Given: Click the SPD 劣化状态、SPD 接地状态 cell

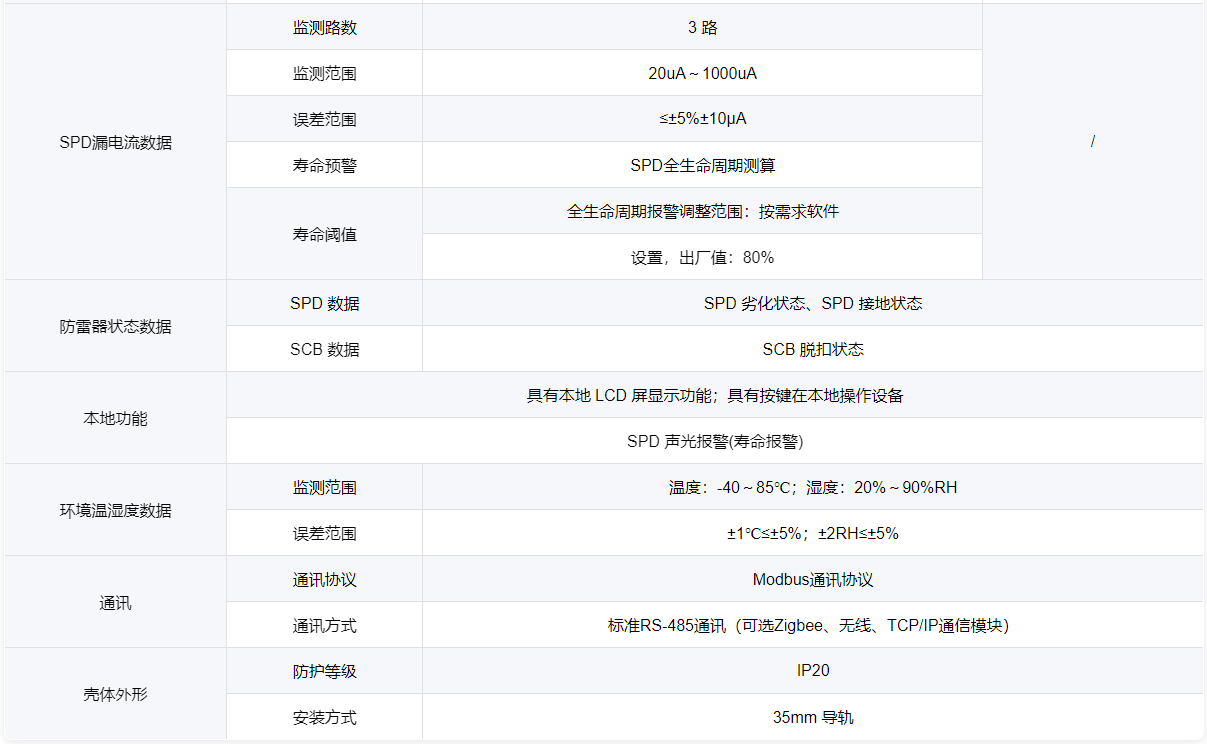Looking at the screenshot, I should [x=813, y=303].
